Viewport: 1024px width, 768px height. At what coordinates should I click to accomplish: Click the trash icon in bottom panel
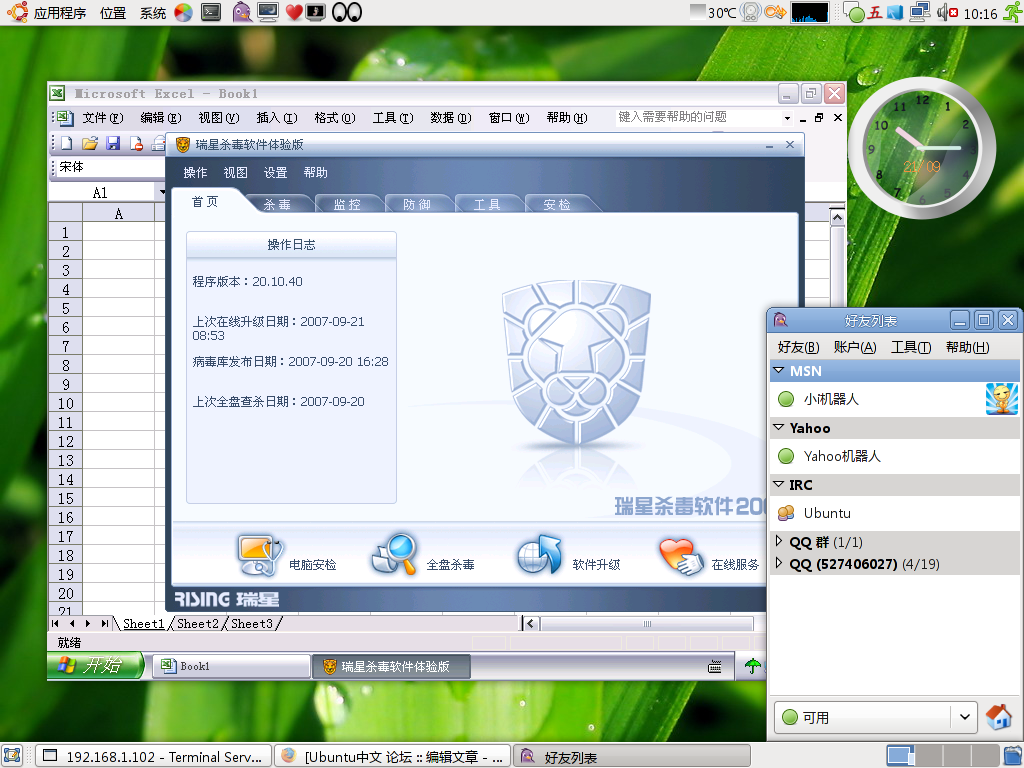[1012, 756]
